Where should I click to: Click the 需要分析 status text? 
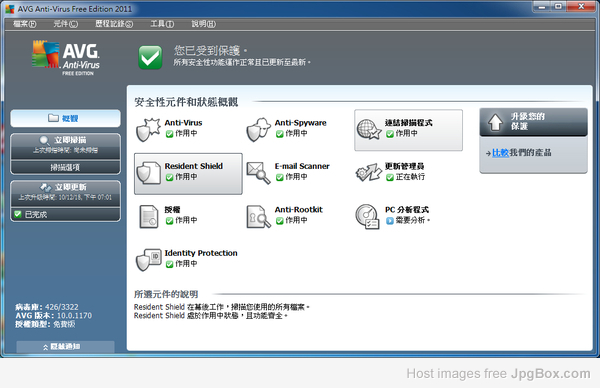(412, 220)
